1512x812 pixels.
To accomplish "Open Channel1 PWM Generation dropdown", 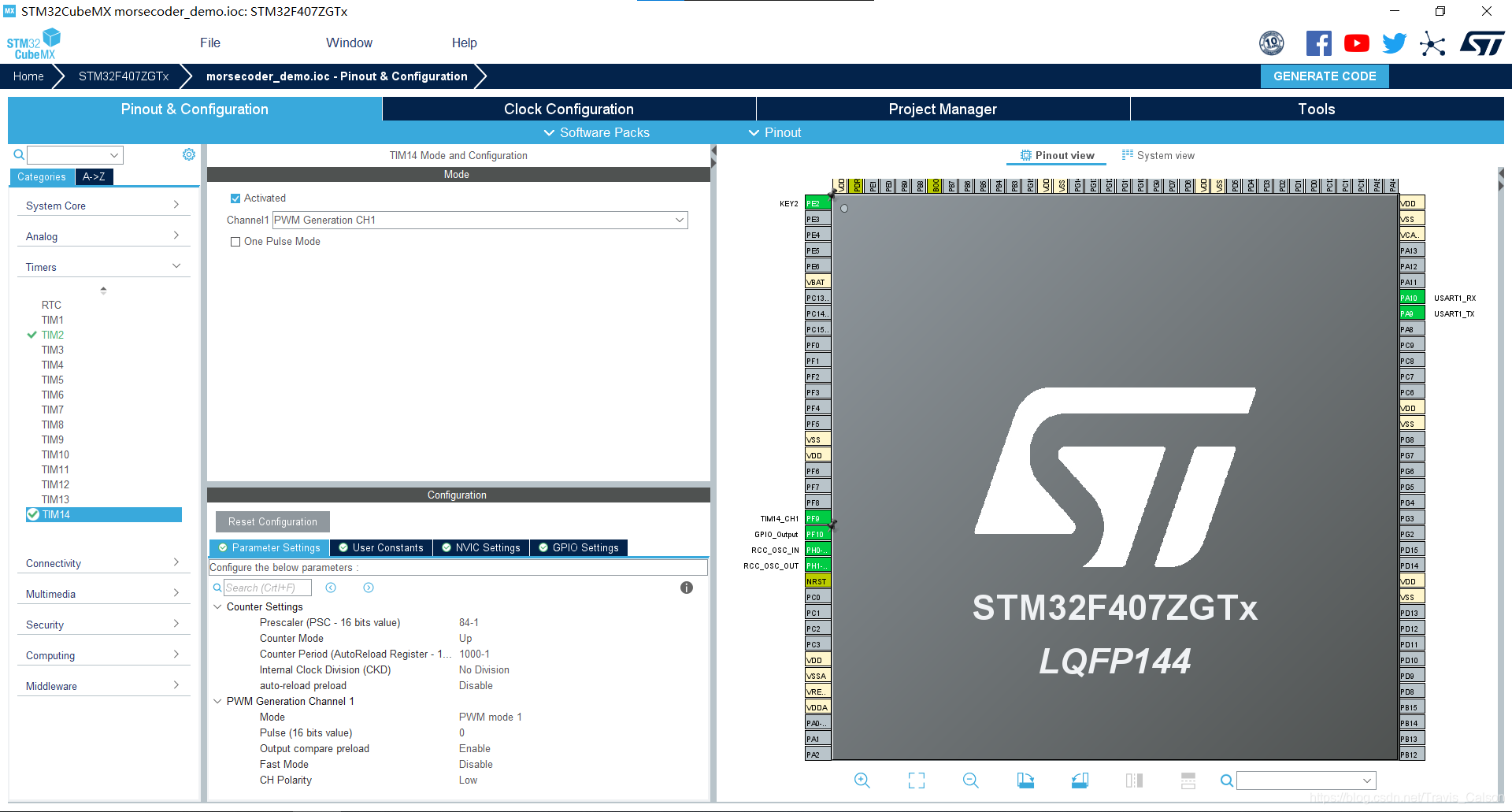I will click(x=480, y=220).
